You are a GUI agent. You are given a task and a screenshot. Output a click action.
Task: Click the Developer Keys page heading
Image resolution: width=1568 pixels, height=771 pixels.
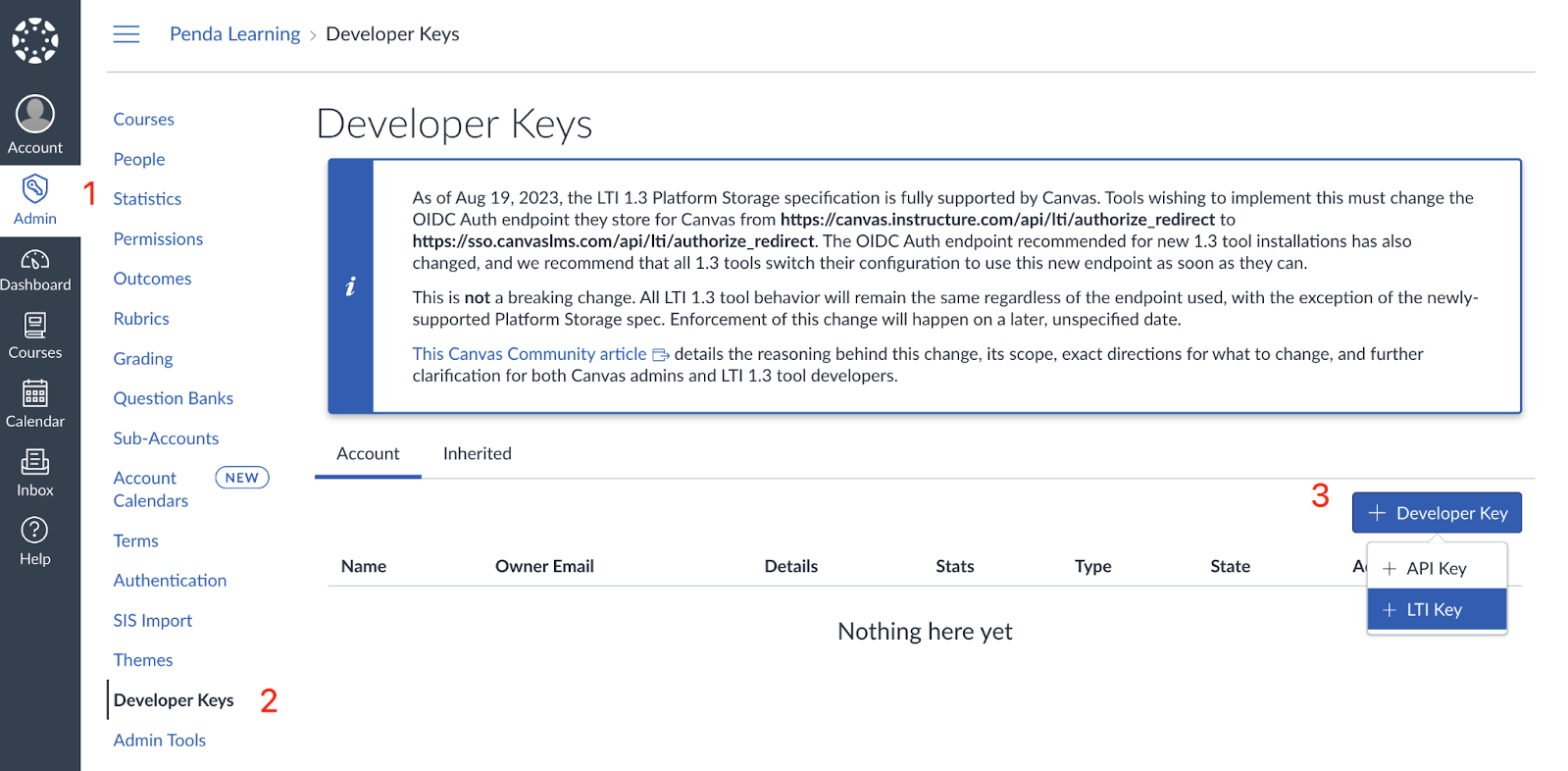(x=454, y=125)
